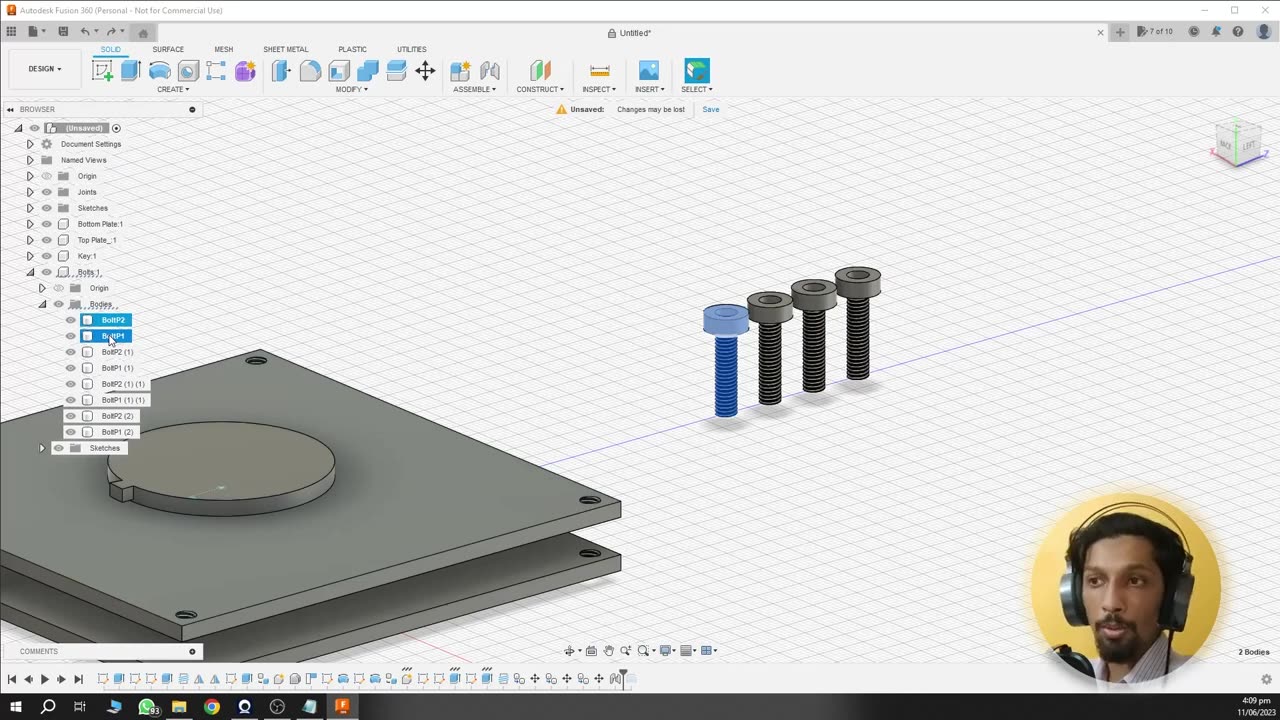Image resolution: width=1280 pixels, height=720 pixels.
Task: Open the job status clock icon
Action: click(1194, 32)
